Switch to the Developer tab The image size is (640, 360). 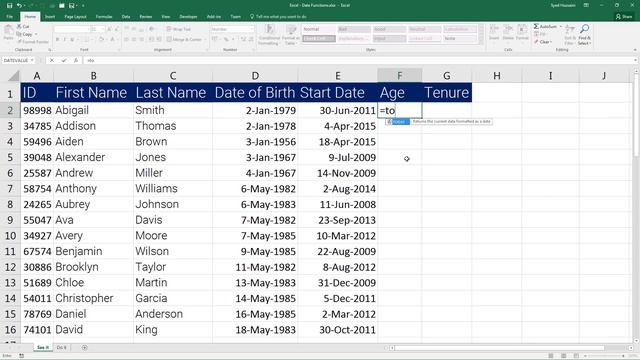point(188,17)
